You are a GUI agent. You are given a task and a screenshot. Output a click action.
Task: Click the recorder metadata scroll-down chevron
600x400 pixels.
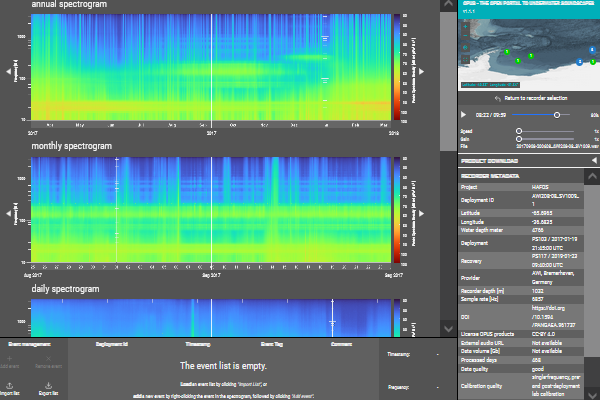click(592, 395)
